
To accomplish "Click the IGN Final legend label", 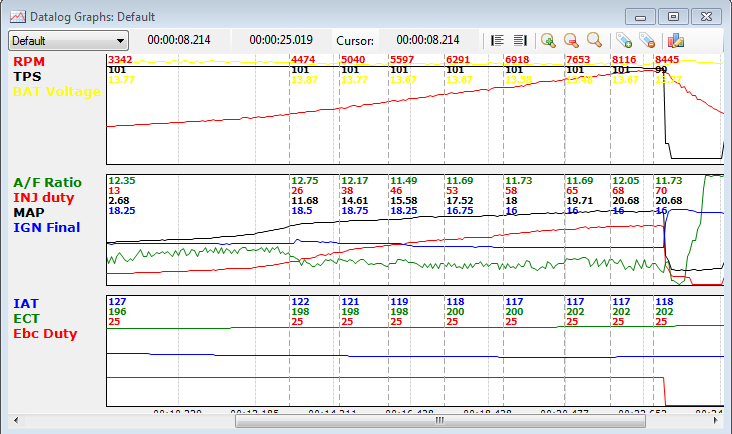I will [x=46, y=227].
